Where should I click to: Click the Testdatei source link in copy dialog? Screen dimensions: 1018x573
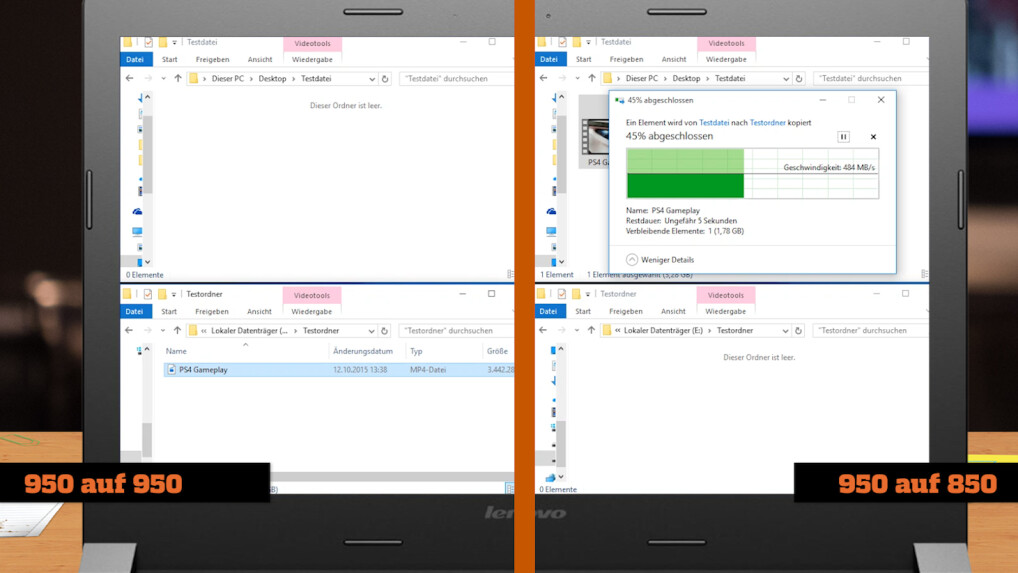point(713,123)
